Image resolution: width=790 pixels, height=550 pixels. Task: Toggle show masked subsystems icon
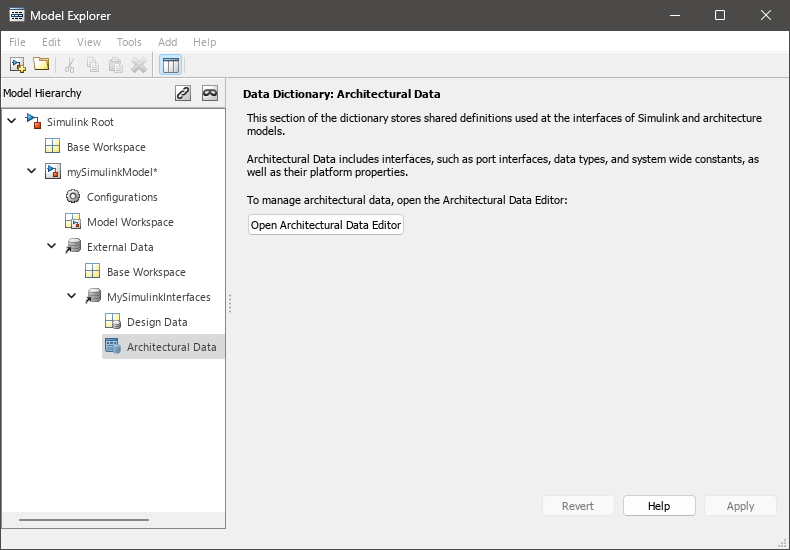tap(210, 93)
